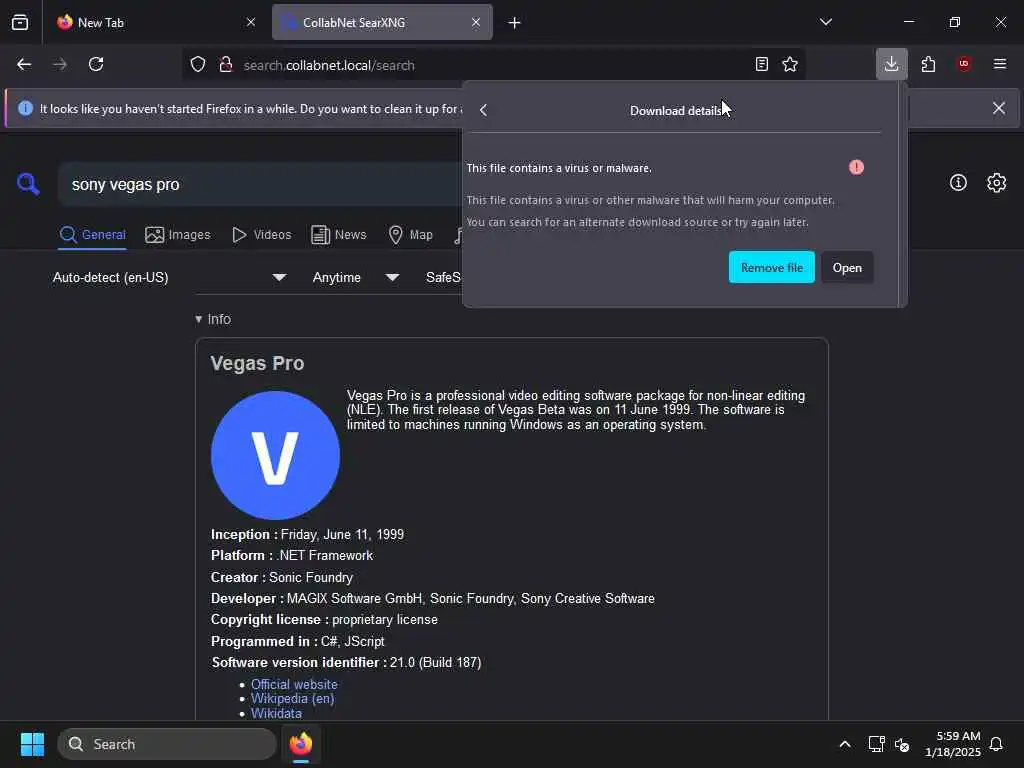
Task: Go back to previous page
Action: pyautogui.click(x=24, y=64)
